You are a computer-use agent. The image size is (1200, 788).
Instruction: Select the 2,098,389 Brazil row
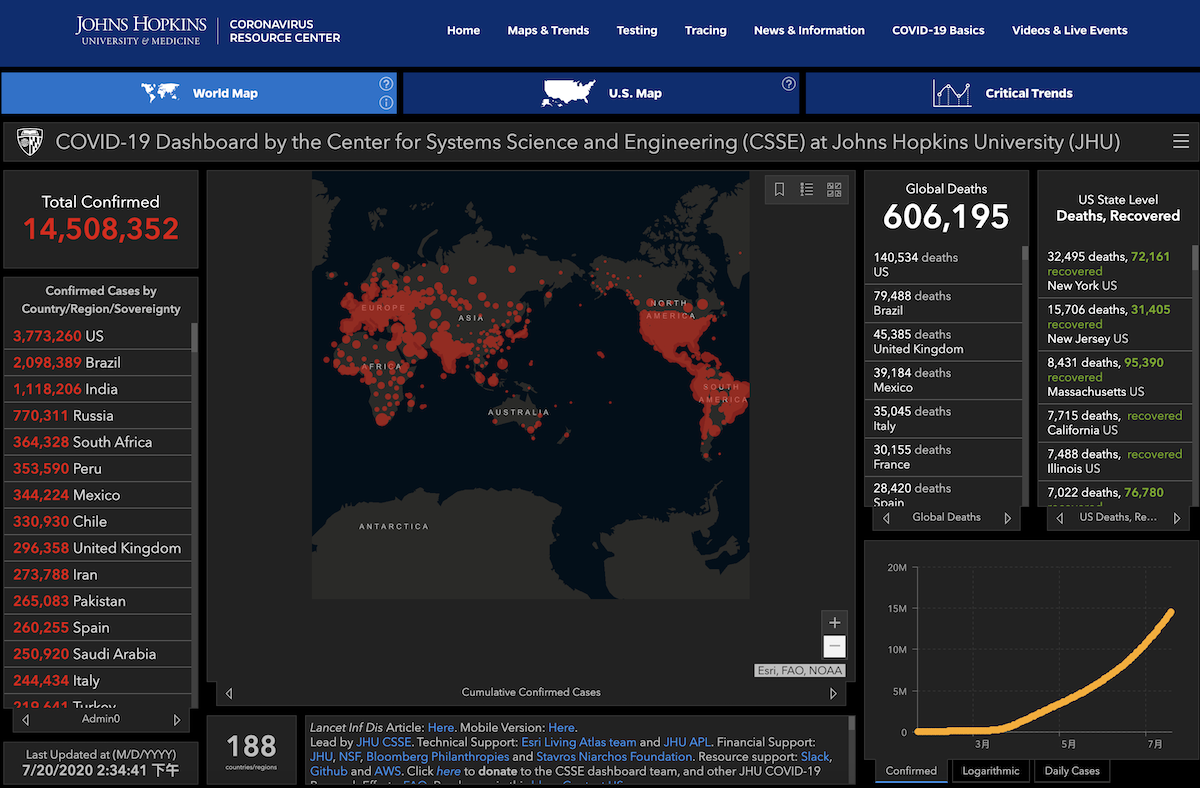97,362
